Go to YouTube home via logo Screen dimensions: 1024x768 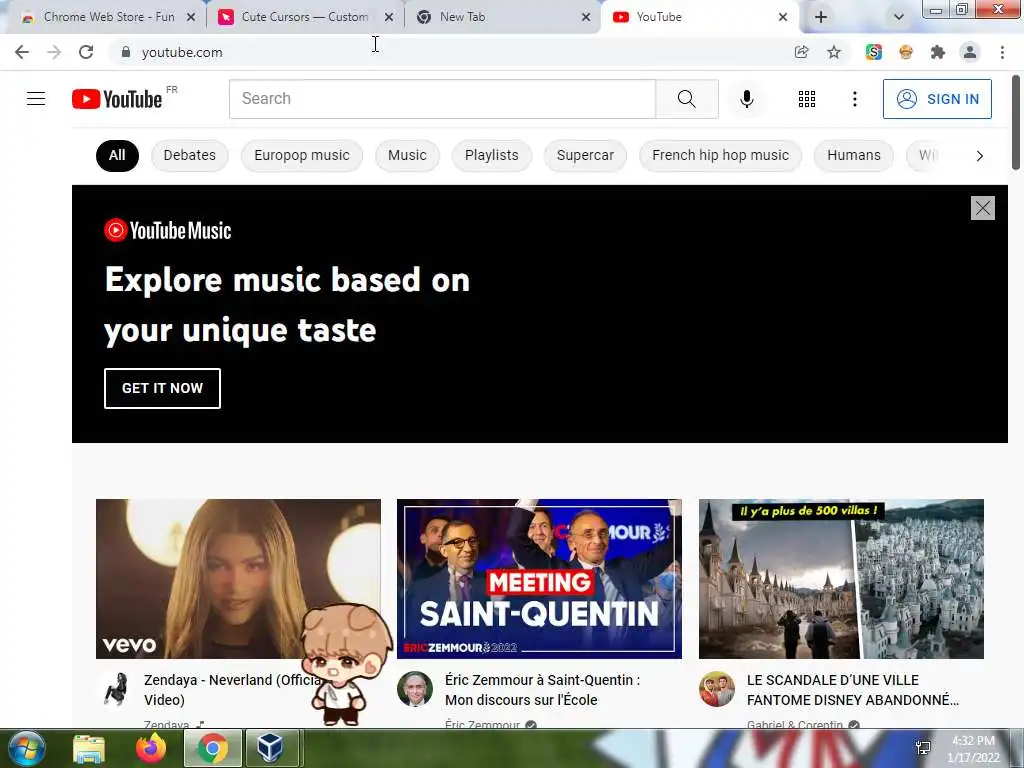click(x=117, y=99)
